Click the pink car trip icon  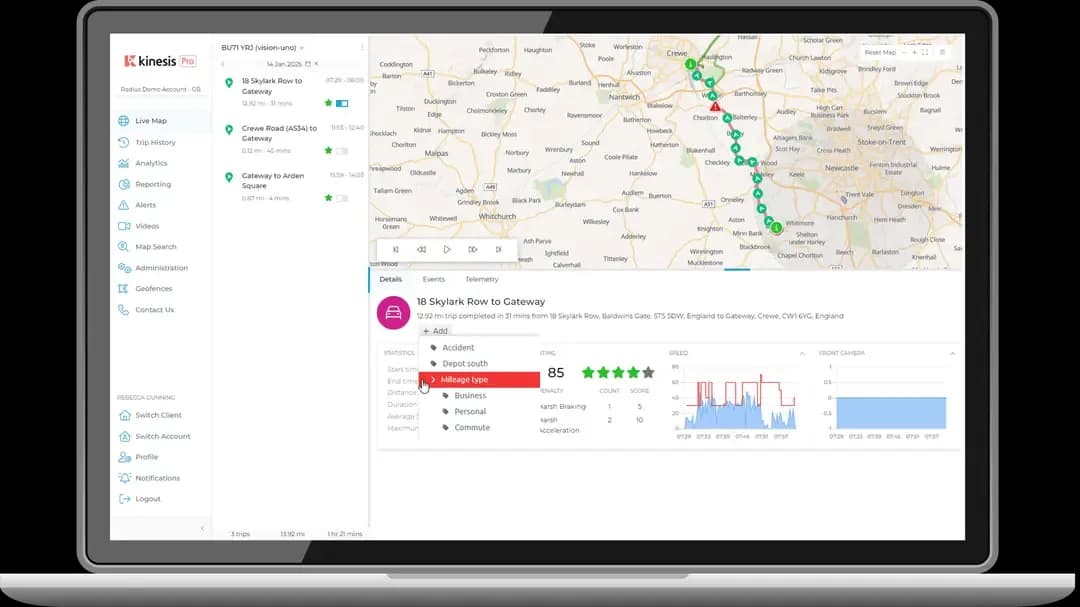pyautogui.click(x=393, y=312)
